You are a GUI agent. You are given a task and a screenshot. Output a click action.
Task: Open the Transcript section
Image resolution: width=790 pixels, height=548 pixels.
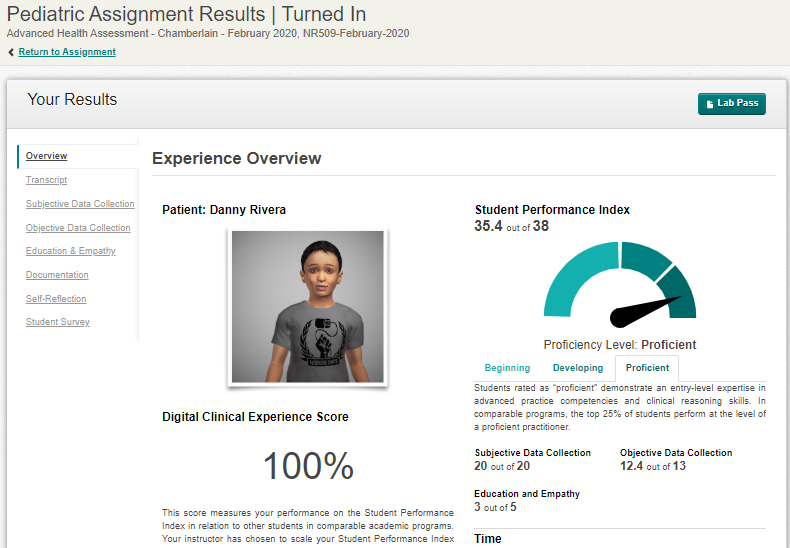point(46,180)
